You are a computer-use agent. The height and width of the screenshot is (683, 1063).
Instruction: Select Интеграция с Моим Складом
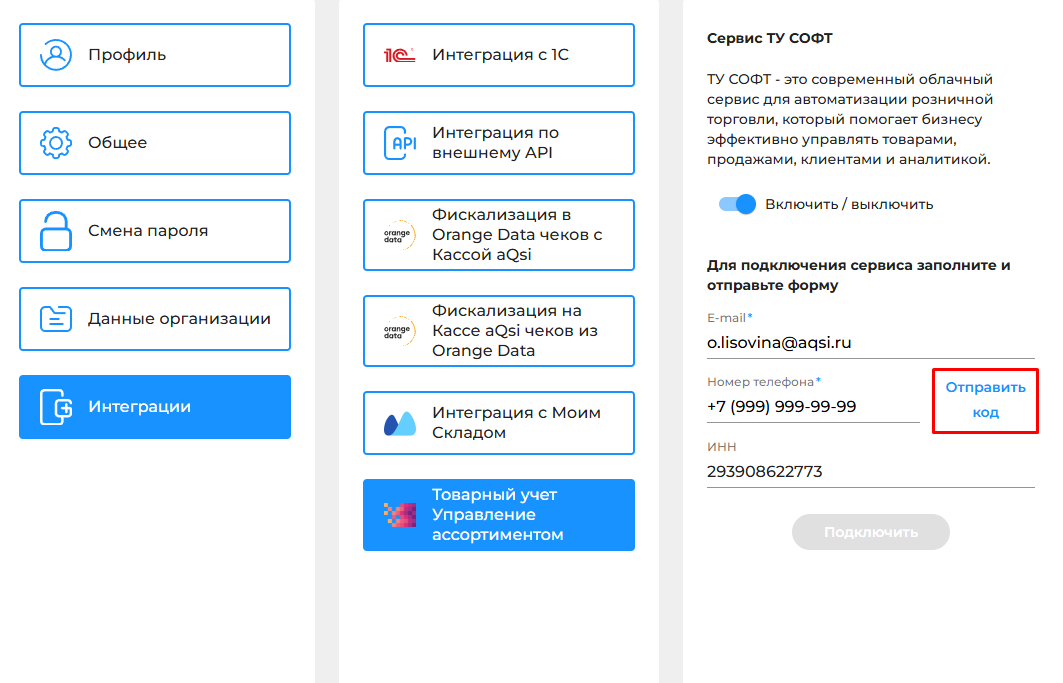click(516, 423)
